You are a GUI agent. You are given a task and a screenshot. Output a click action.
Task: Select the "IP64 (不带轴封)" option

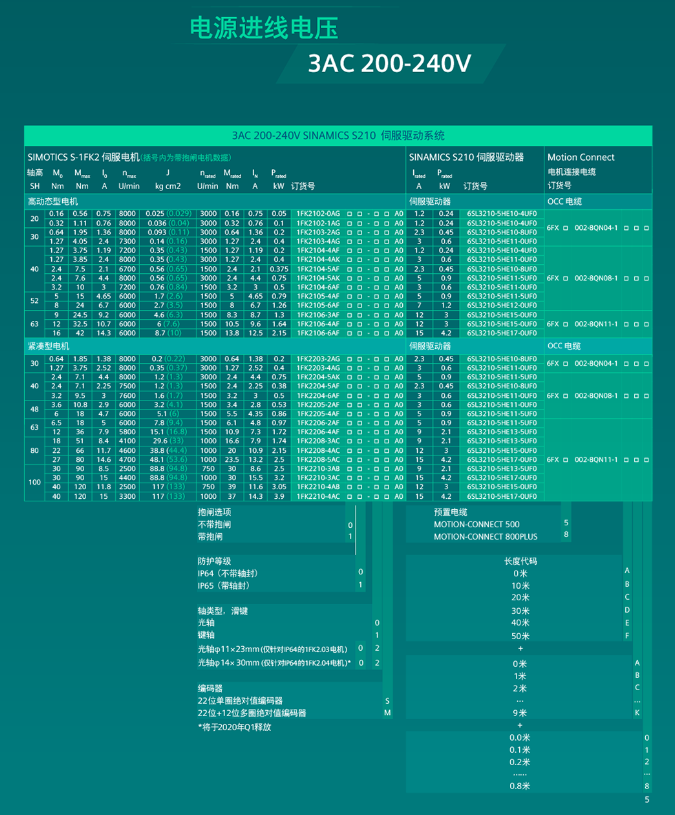tap(228, 573)
